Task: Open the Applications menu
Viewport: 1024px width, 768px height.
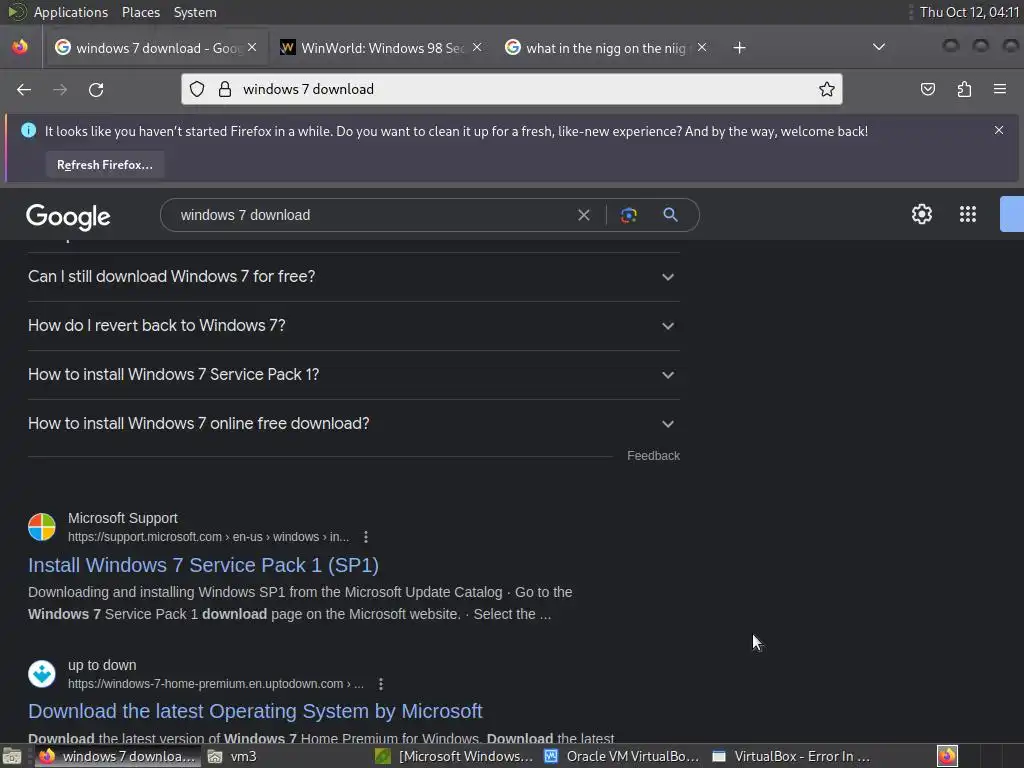Action: pyautogui.click(x=71, y=12)
